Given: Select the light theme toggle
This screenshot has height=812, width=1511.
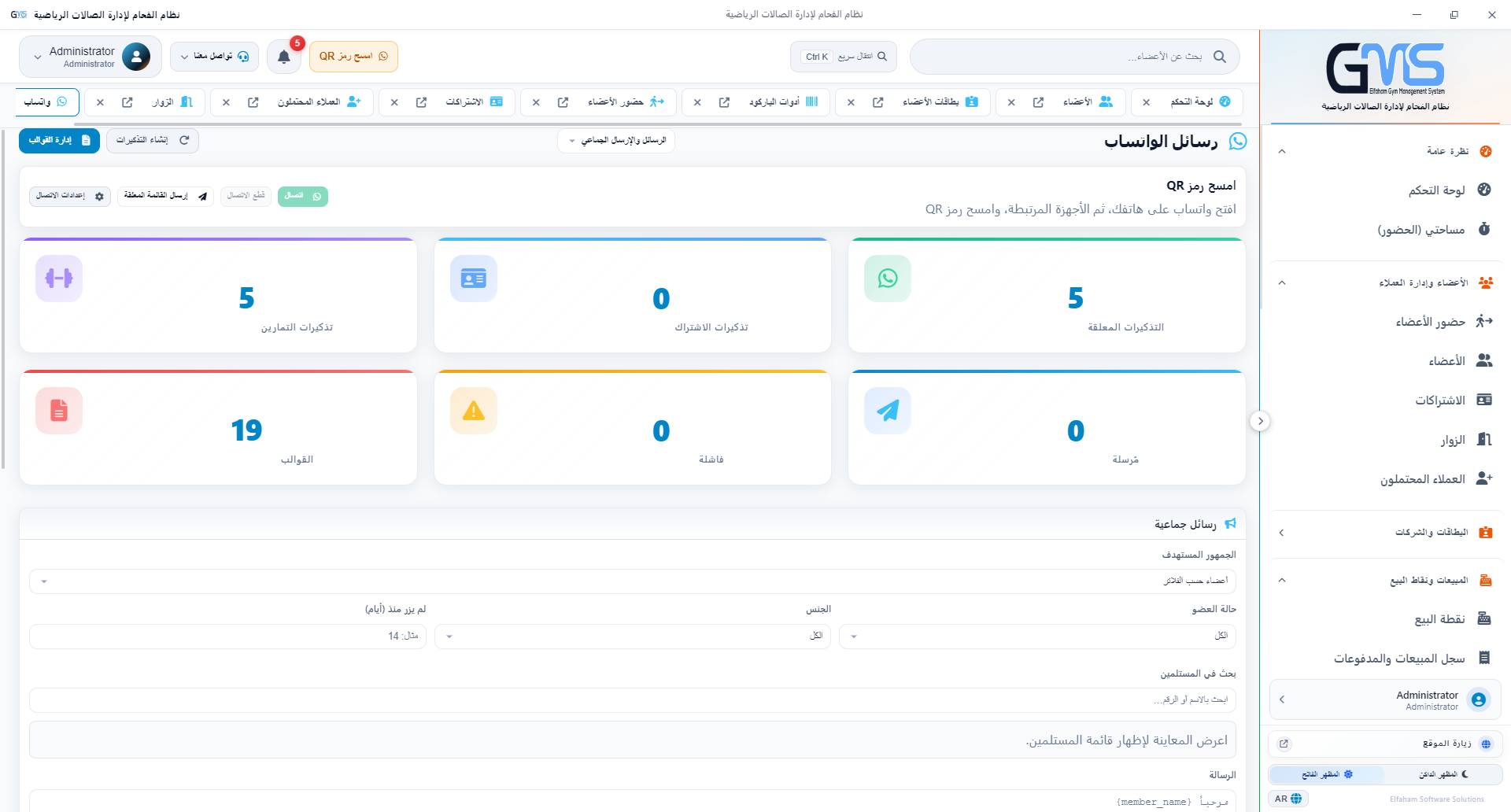Looking at the screenshot, I should tap(1328, 775).
